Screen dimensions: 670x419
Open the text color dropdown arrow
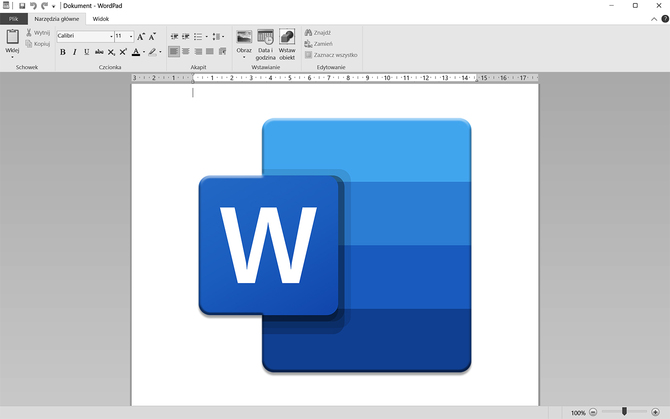[144, 52]
